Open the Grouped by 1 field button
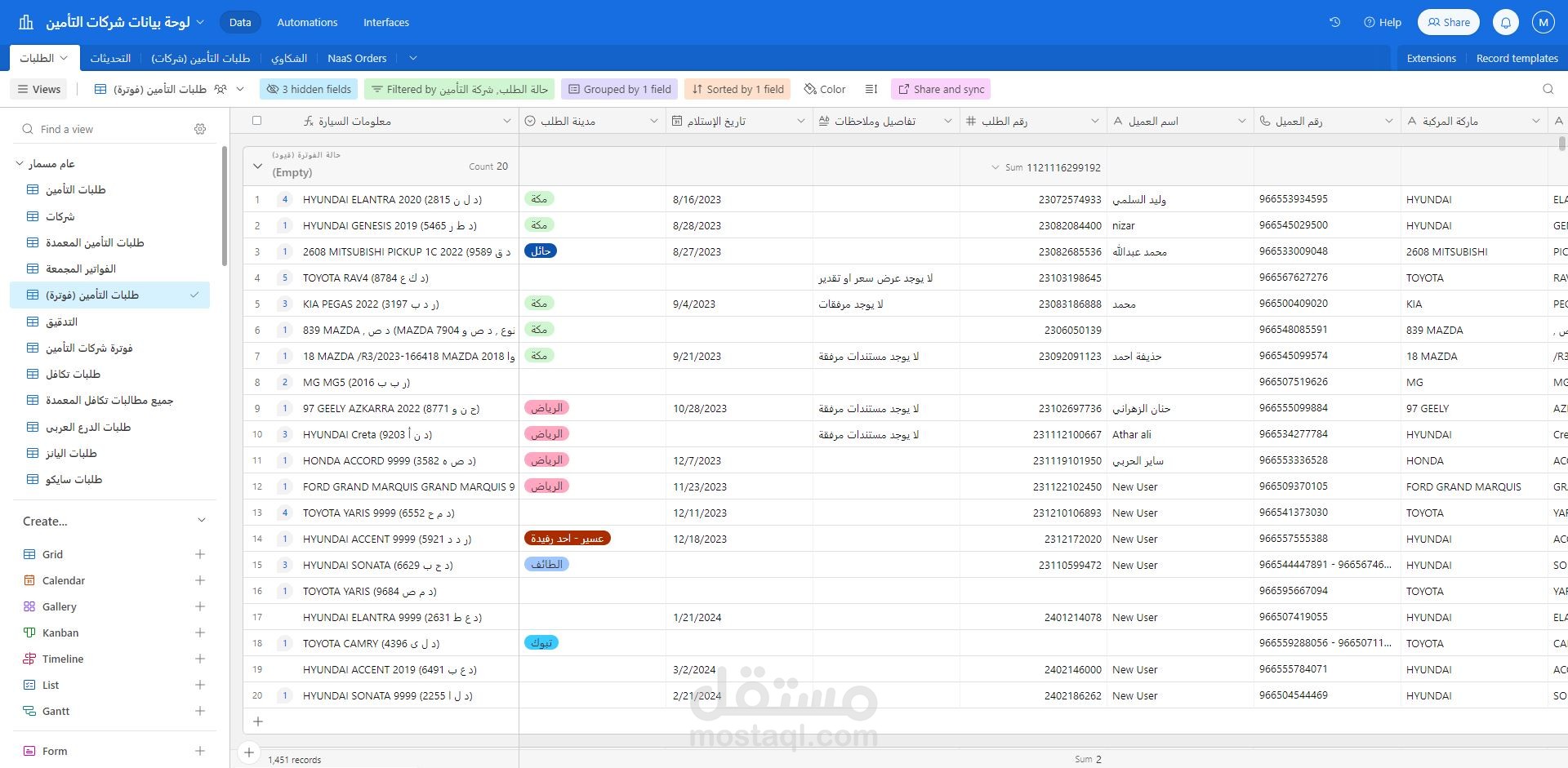This screenshot has height=768, width=1568. click(x=620, y=89)
